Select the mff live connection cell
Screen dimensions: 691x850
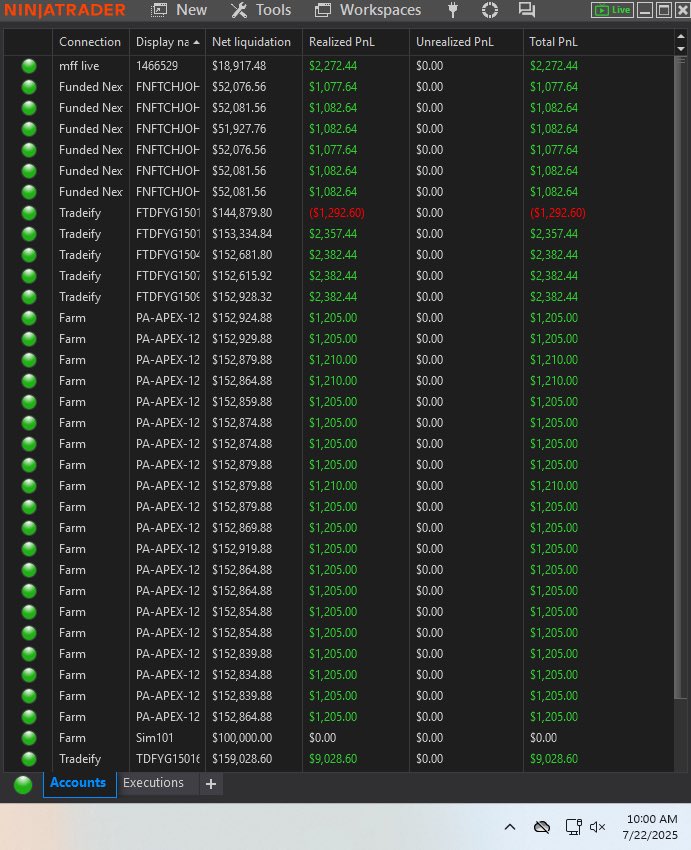pos(79,66)
